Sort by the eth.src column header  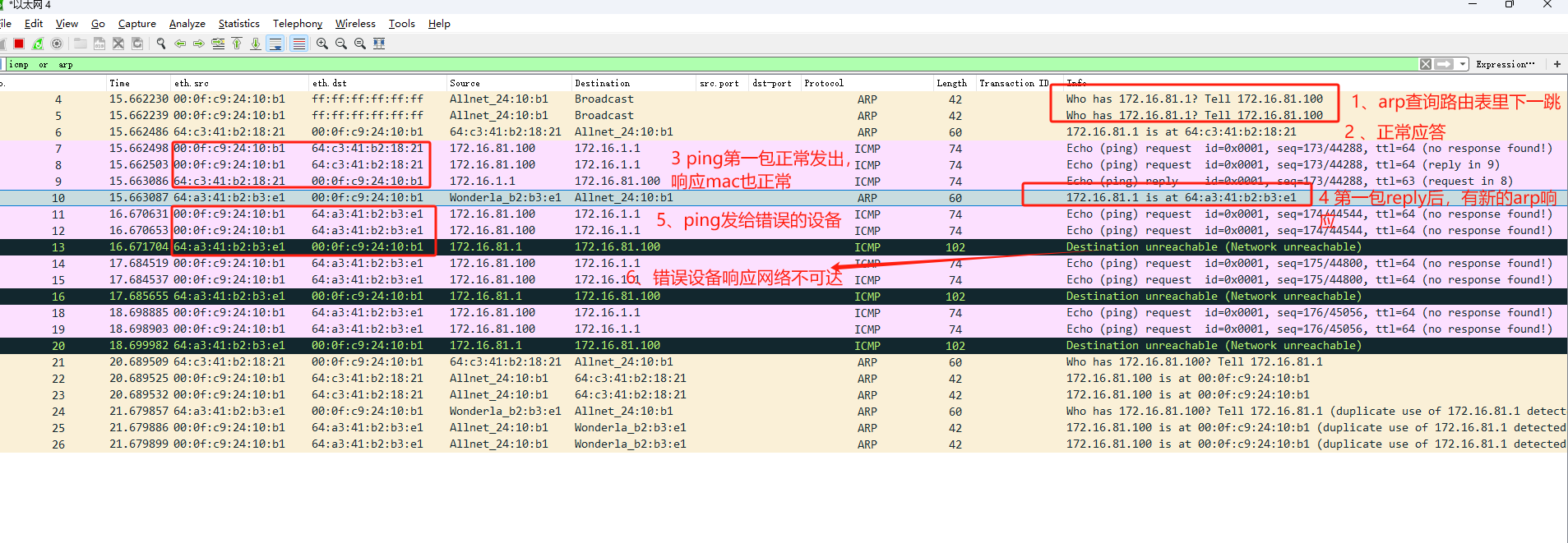[240, 83]
